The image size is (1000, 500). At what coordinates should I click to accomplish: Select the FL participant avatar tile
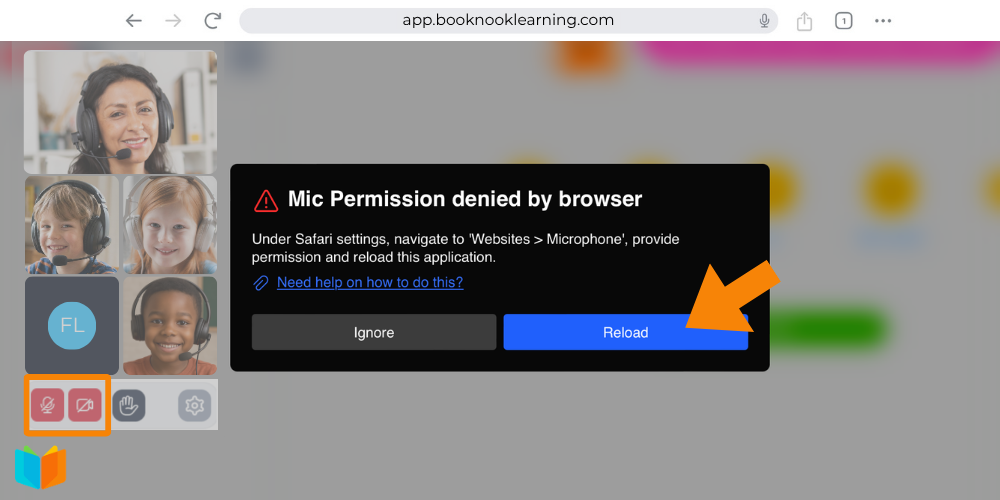coord(71,325)
